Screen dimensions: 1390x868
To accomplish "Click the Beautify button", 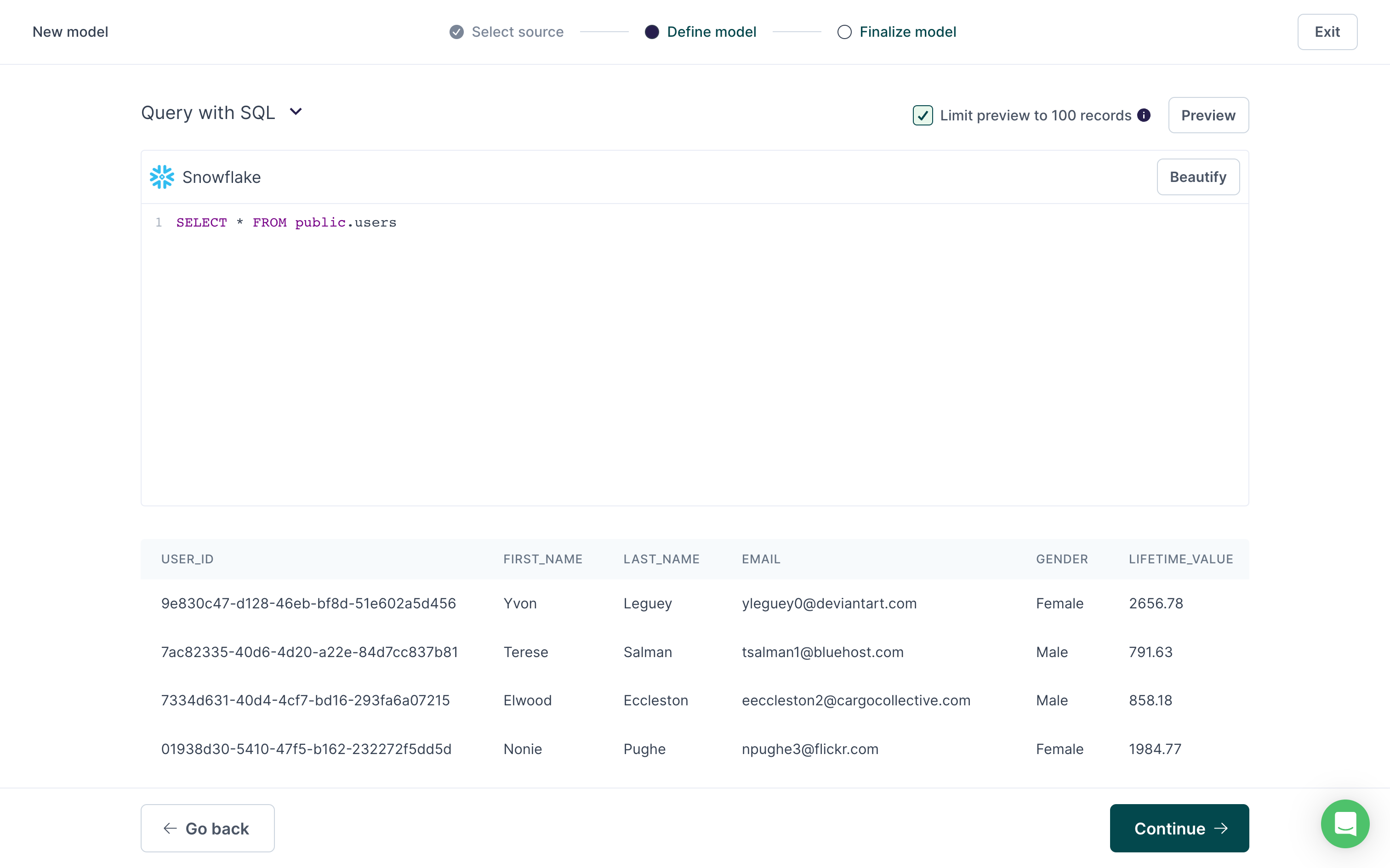I will (1198, 176).
